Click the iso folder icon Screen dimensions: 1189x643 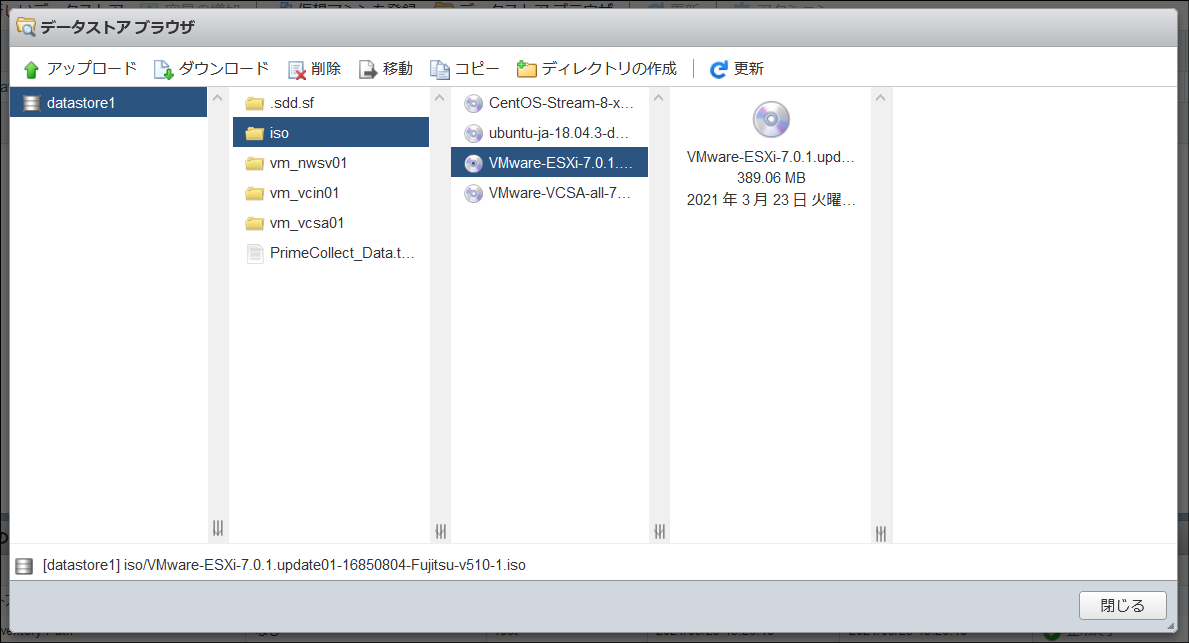pos(255,133)
